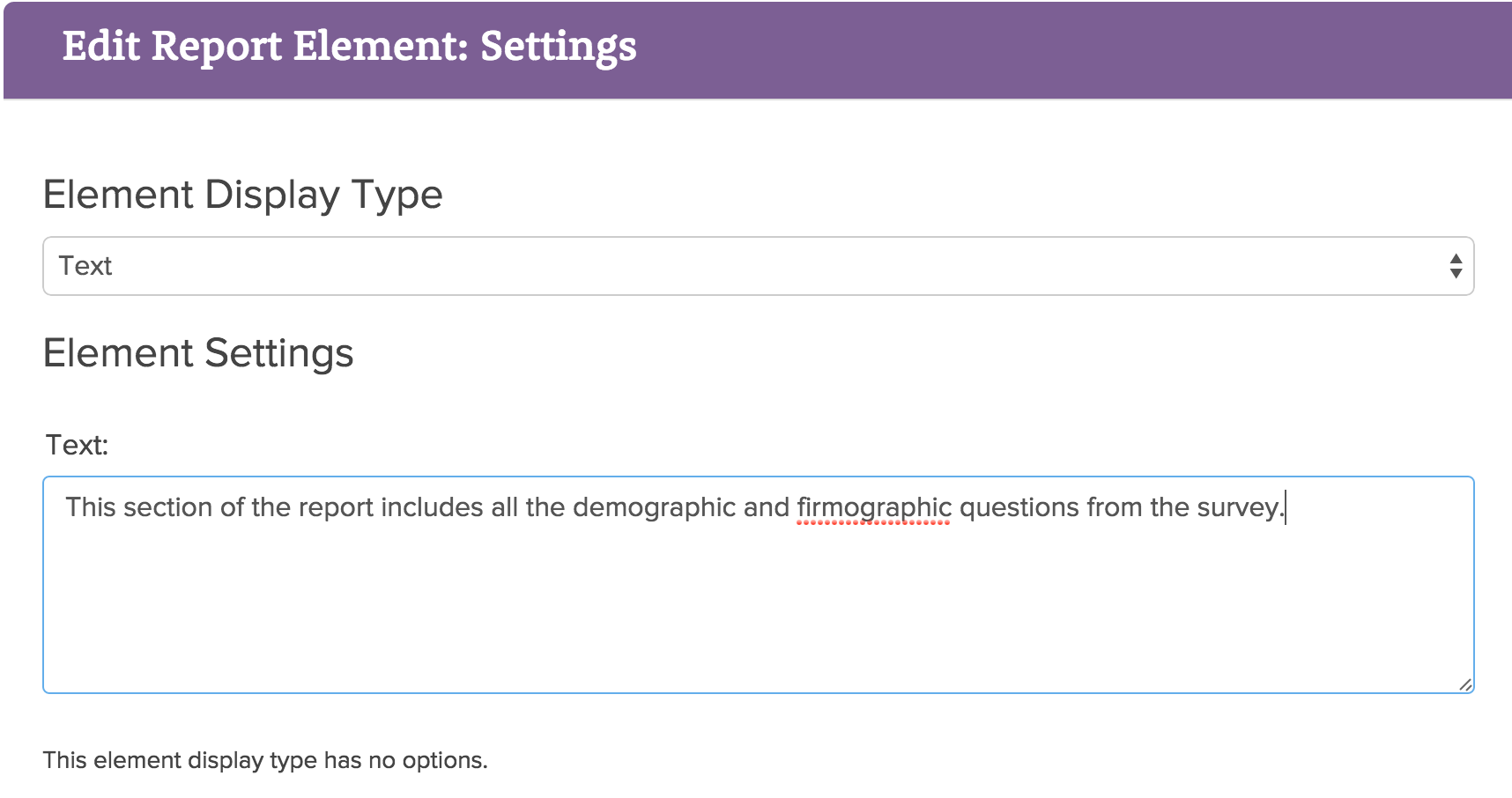Click the 'Element Settings' heading
1512x798 pixels.
pos(198,353)
